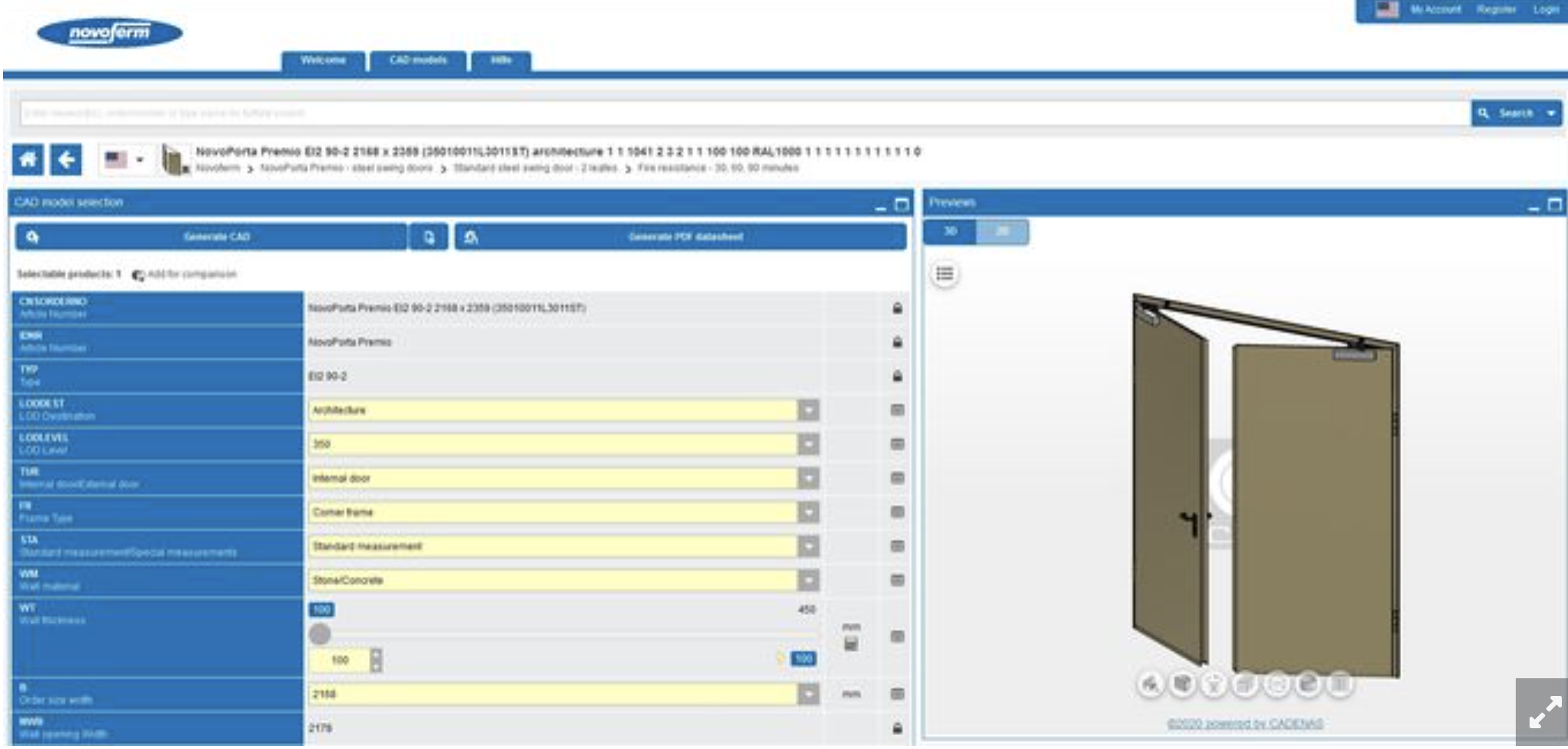The image size is (1568, 749).
Task: Click the lock icon in the ENR row
Action: (897, 342)
